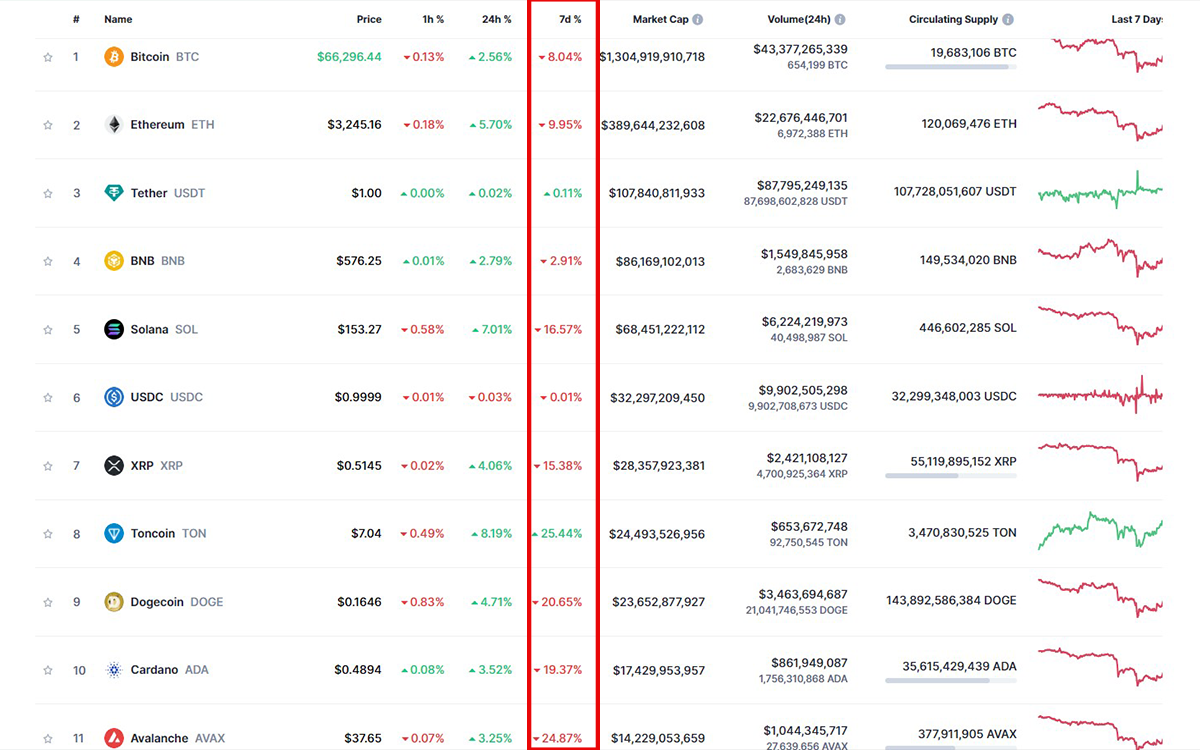Screen dimensions: 1200x750
Task: Sort table by rank number column
Action: point(76,20)
